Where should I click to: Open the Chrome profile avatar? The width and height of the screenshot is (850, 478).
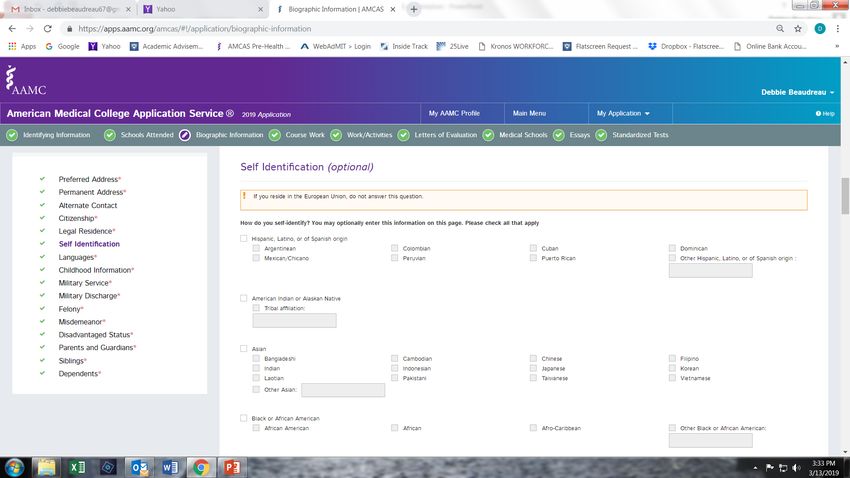pyautogui.click(x=820, y=29)
